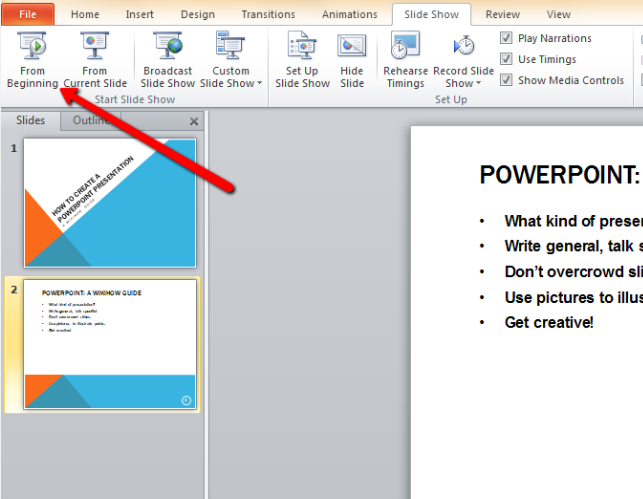643x499 pixels.
Task: Click the Hide Slide button
Action: coord(352,61)
